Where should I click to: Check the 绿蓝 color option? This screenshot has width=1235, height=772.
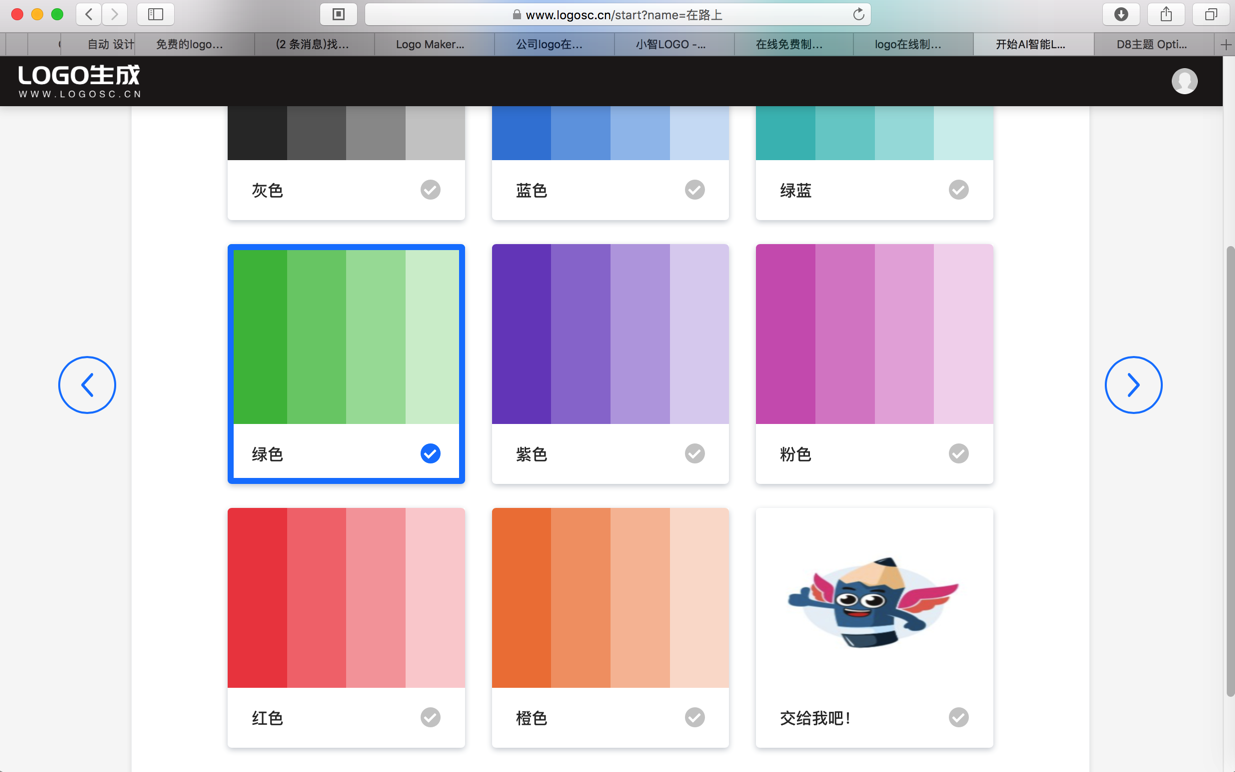[958, 190]
